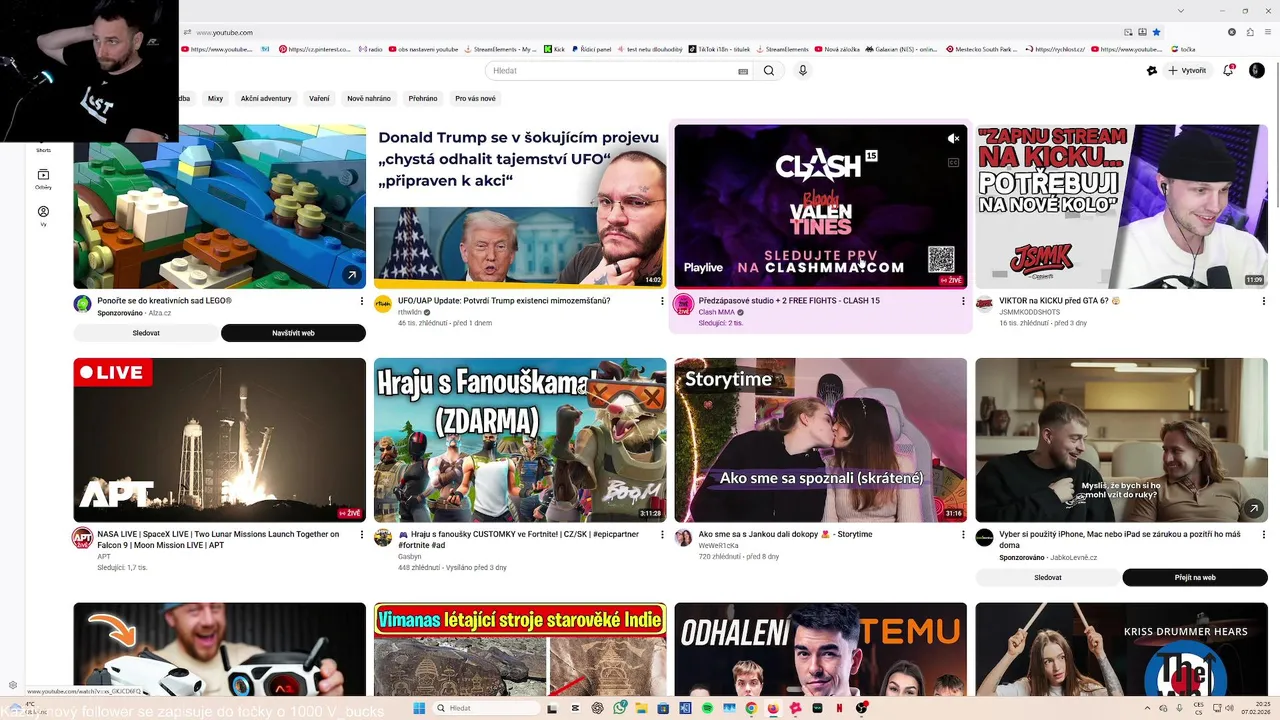Open YouTube notifications bell
This screenshot has height=720, width=1280.
pos(1228,71)
